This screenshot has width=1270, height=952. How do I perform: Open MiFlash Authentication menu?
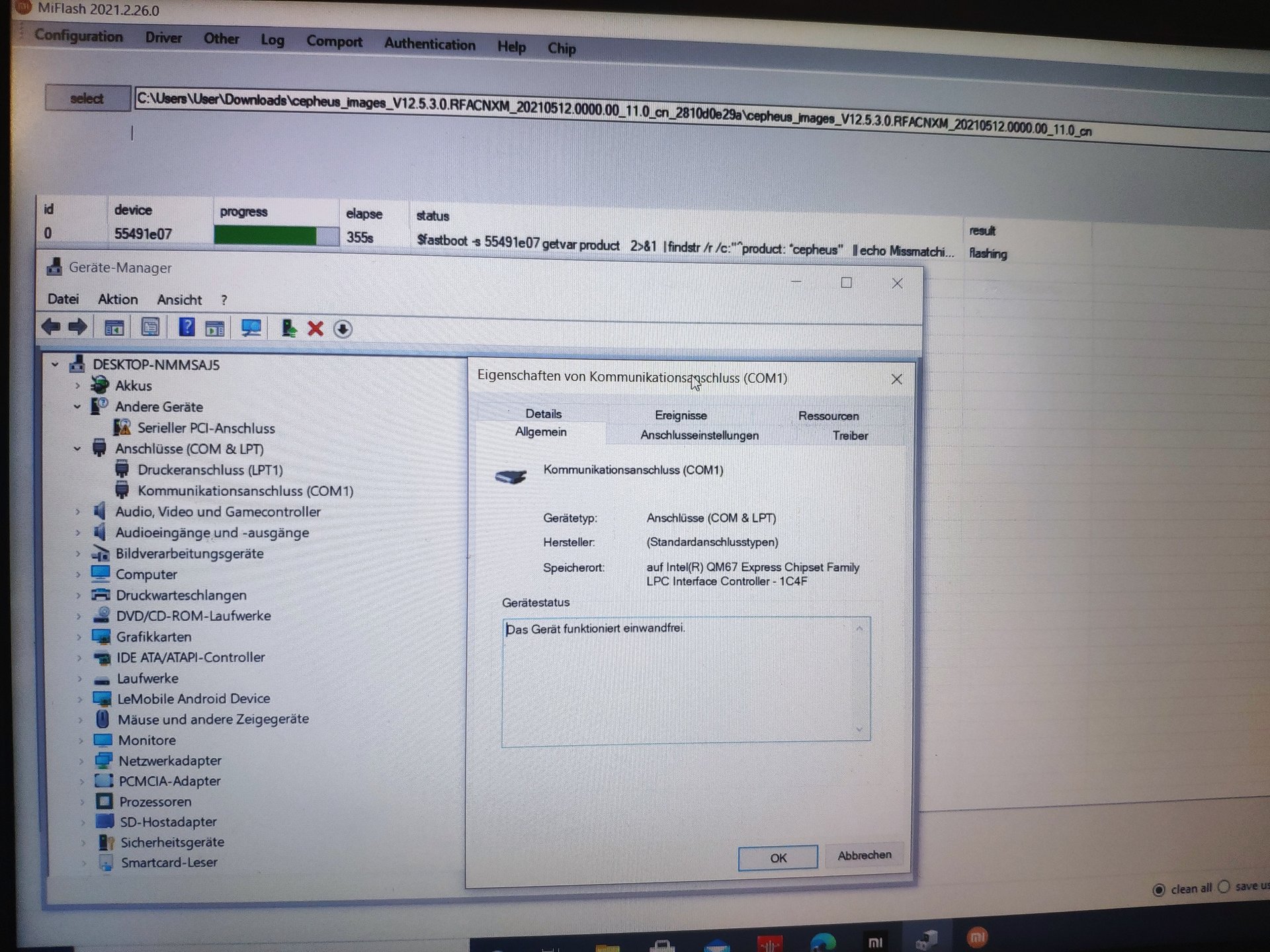pyautogui.click(x=430, y=44)
